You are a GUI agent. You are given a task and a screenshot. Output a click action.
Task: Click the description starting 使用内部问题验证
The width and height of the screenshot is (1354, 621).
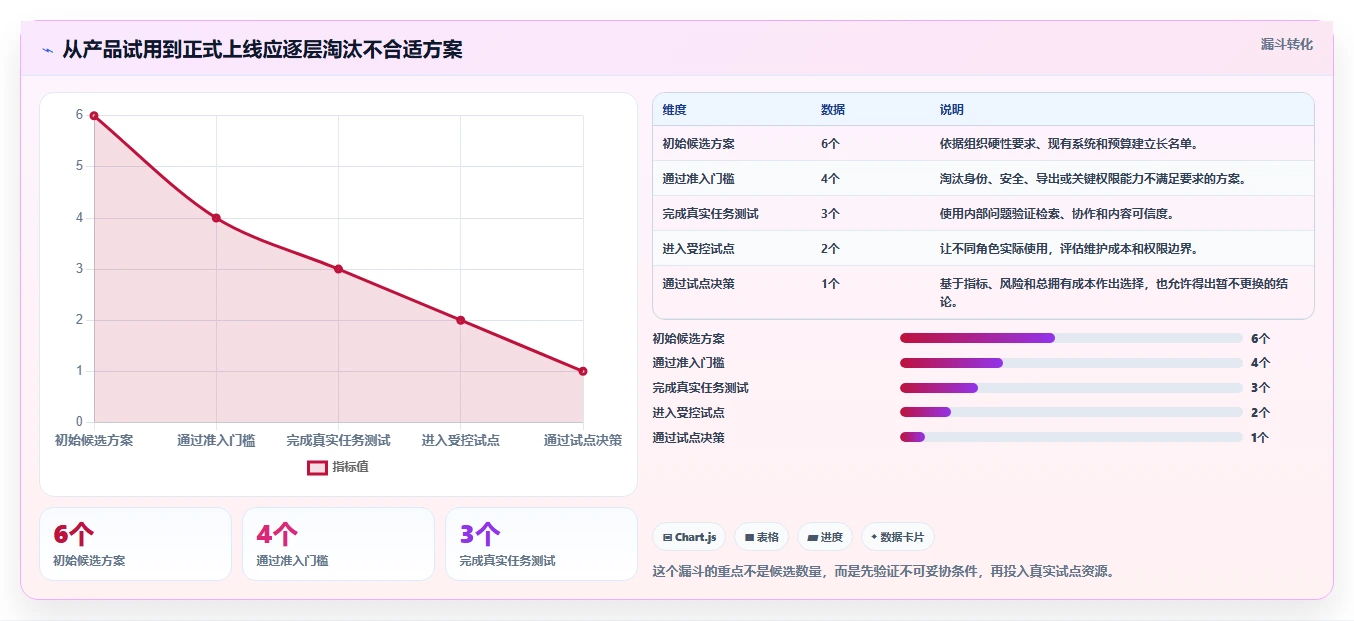point(1057,214)
